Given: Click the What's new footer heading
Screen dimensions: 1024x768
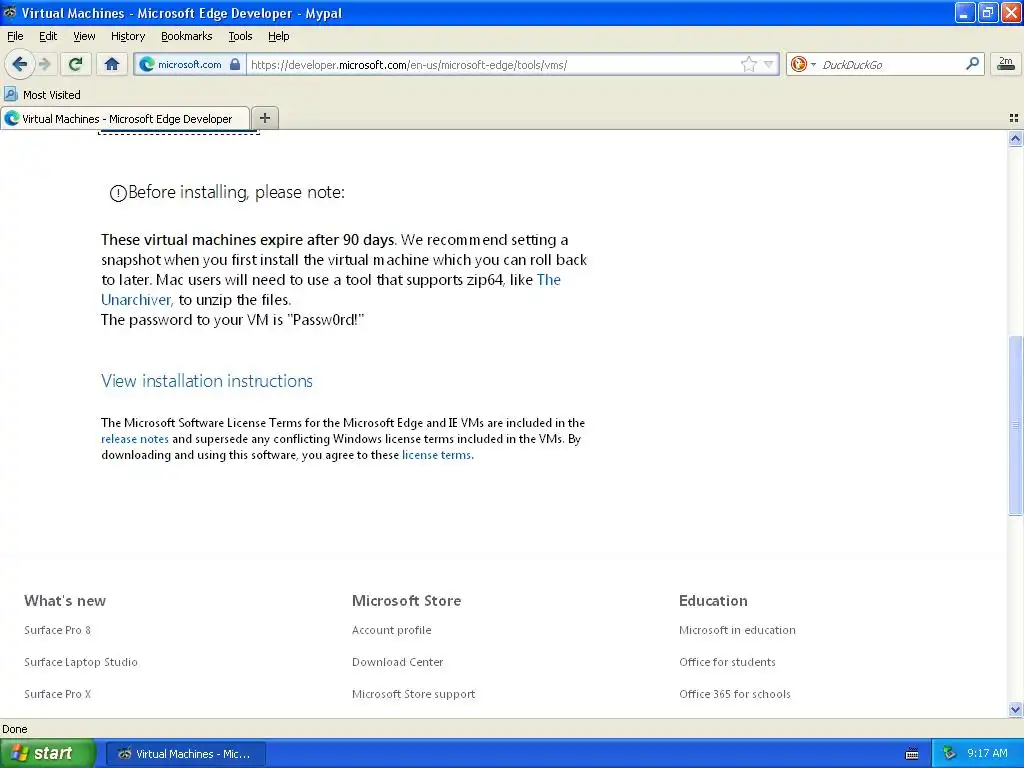Looking at the screenshot, I should click(x=65, y=601).
